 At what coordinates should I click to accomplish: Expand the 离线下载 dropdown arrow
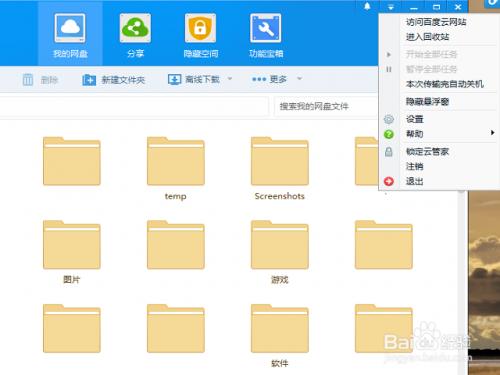click(230, 79)
